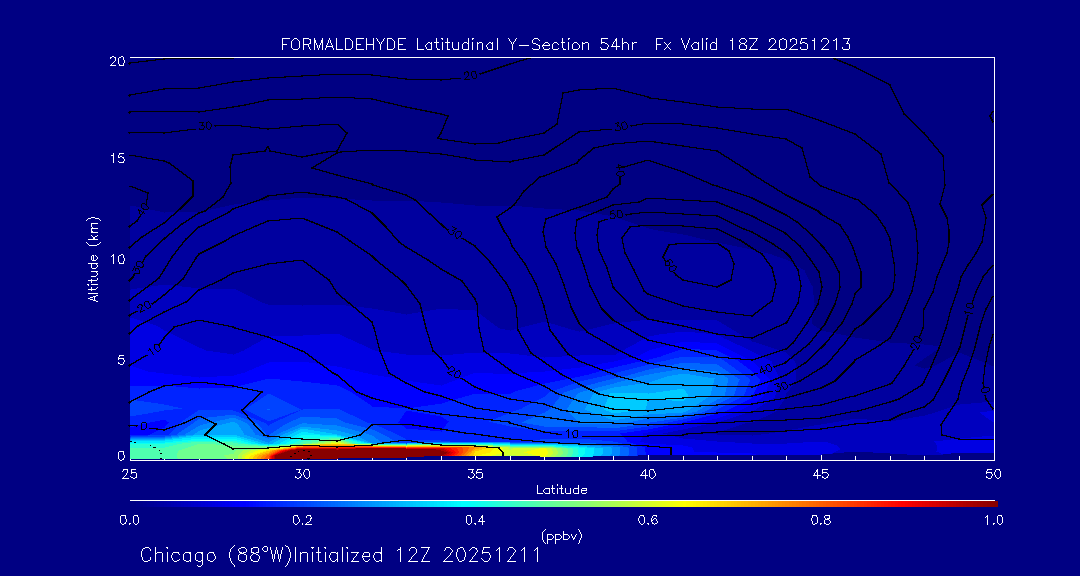Click the light blue plume below the contour core
The height and width of the screenshot is (576, 1080).
tap(650, 395)
